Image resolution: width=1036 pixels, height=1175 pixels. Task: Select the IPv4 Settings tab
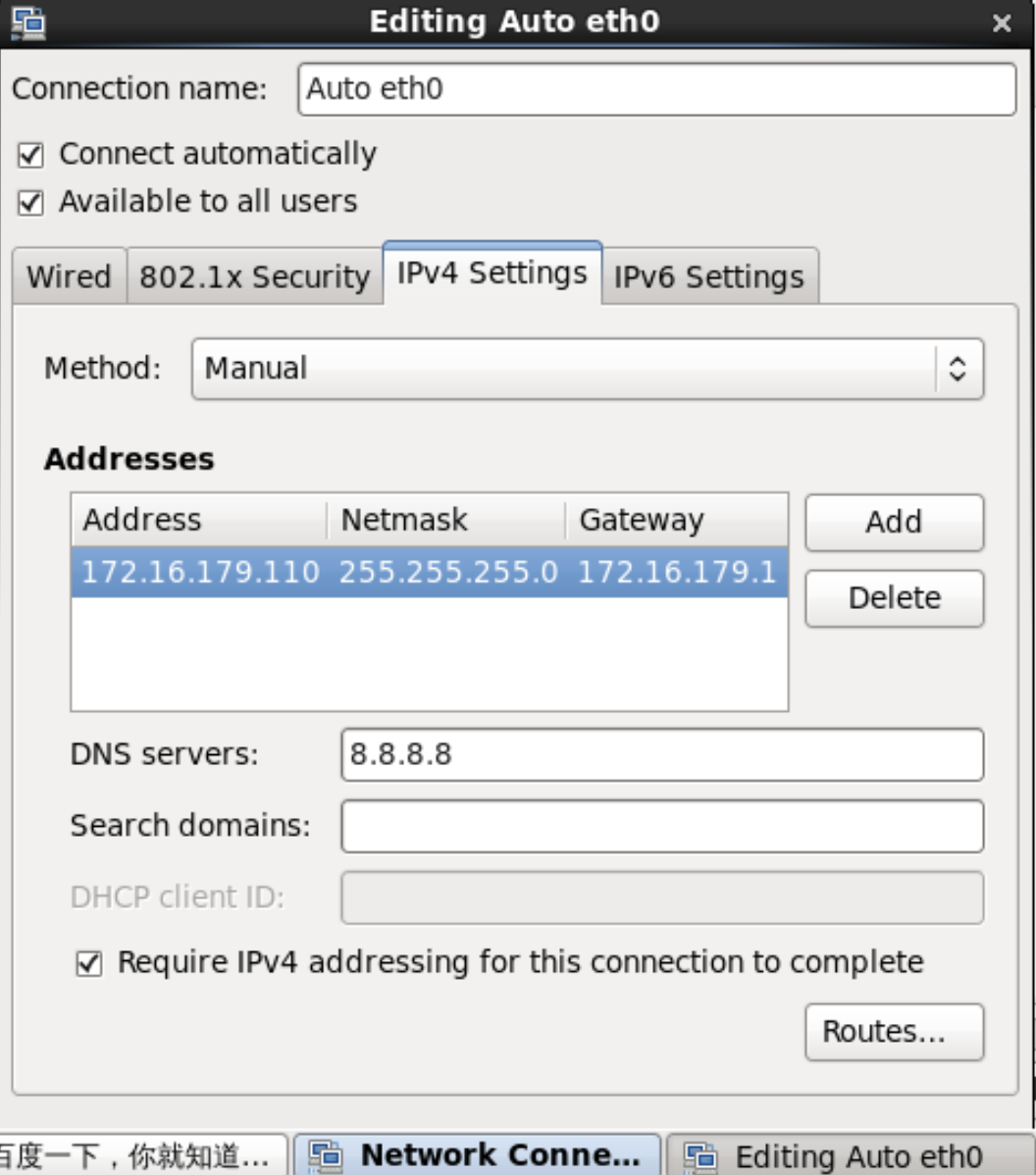pyautogui.click(x=492, y=273)
